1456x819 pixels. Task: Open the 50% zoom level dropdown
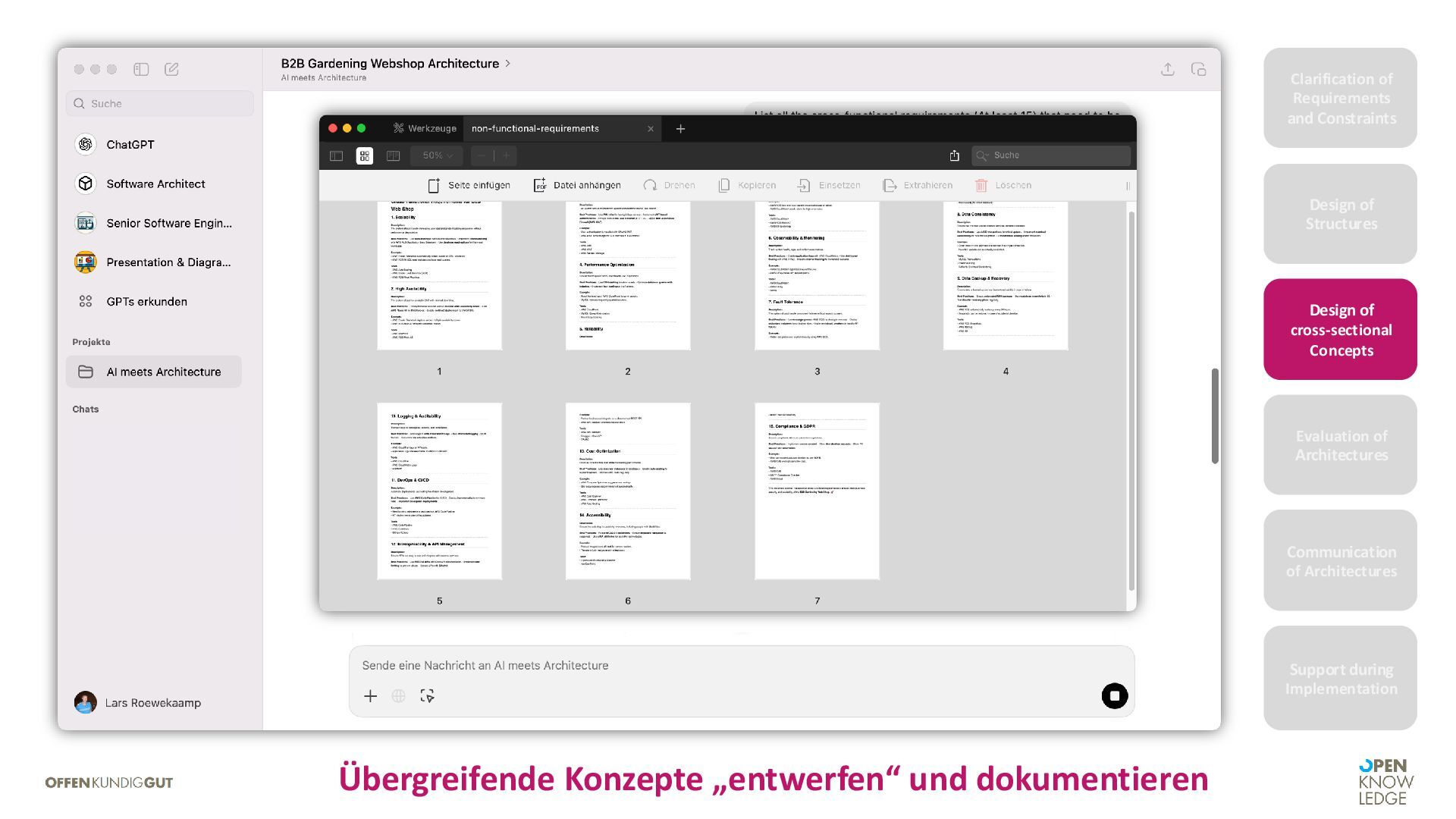pos(438,155)
